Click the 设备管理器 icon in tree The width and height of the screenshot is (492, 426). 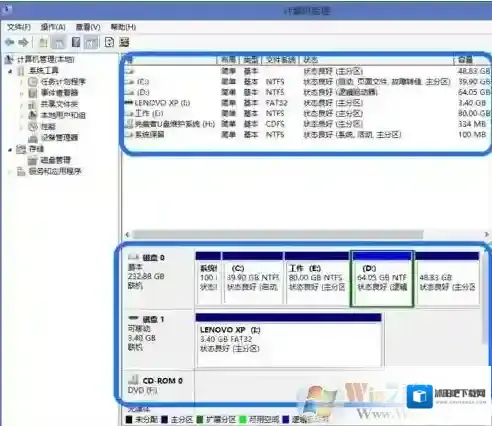point(33,137)
